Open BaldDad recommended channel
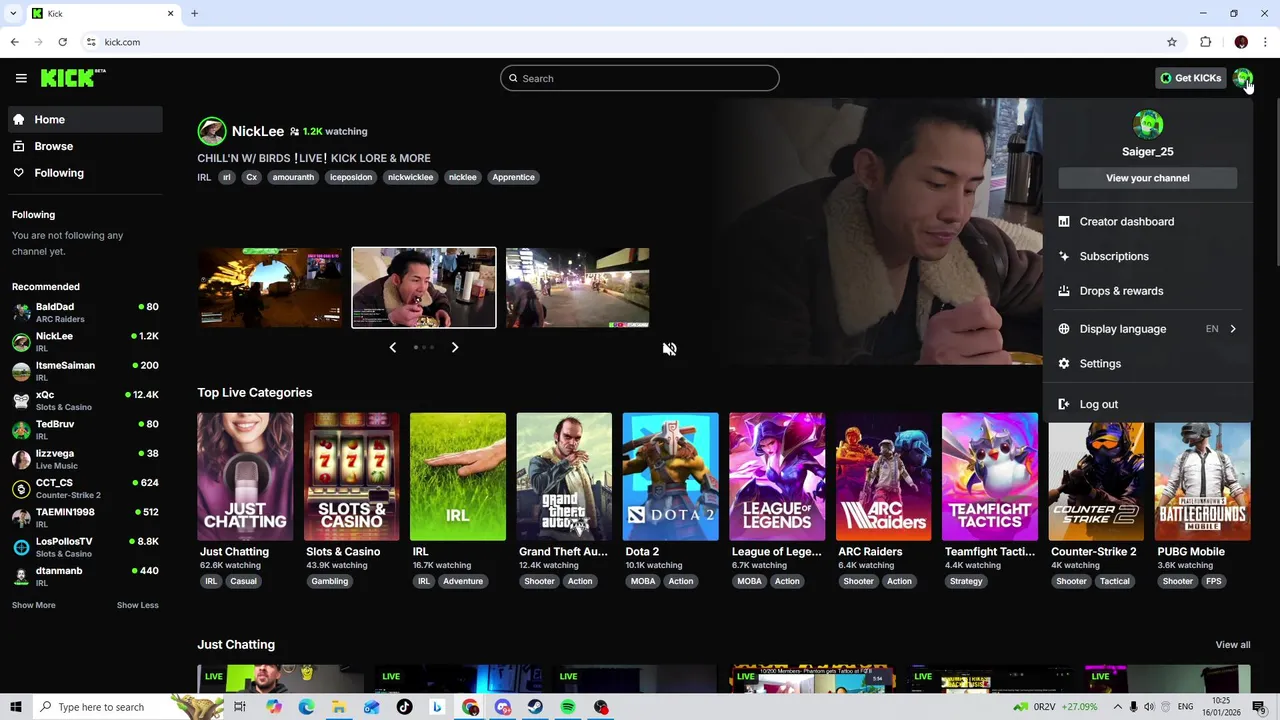1280x720 pixels. pos(85,312)
